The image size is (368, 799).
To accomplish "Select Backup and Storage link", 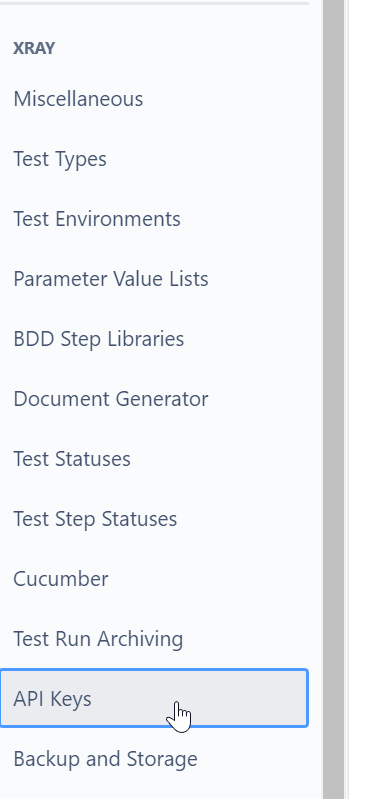I will click(154, 759).
